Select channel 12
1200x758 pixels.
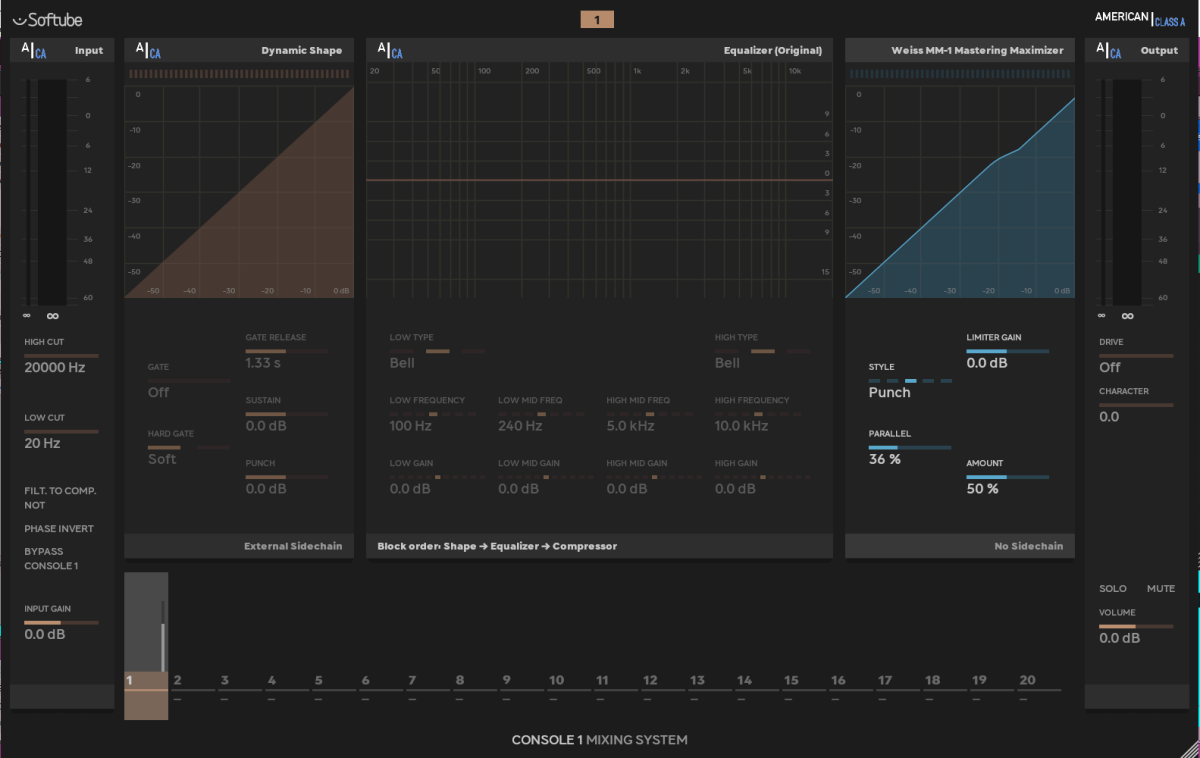click(x=663, y=681)
